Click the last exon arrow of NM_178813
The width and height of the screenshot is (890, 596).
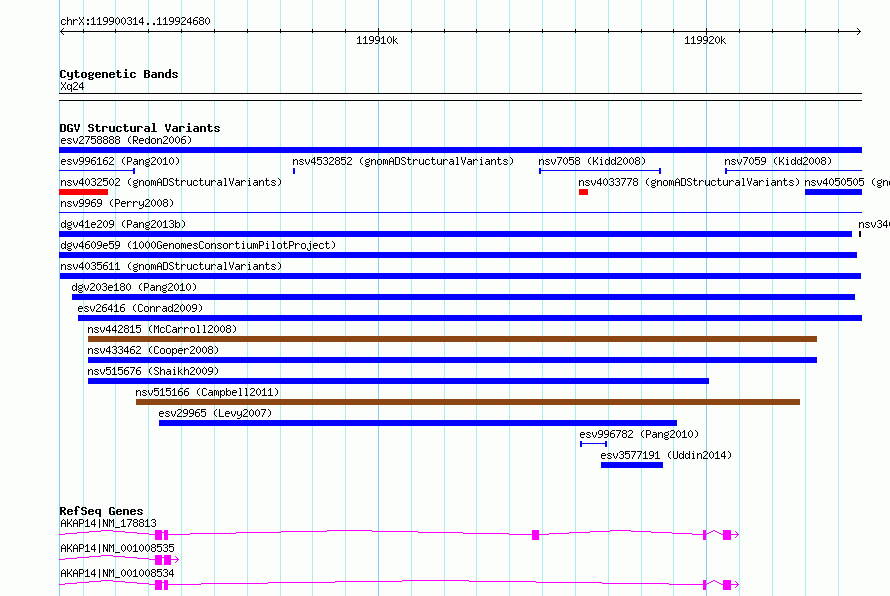[x=731, y=535]
